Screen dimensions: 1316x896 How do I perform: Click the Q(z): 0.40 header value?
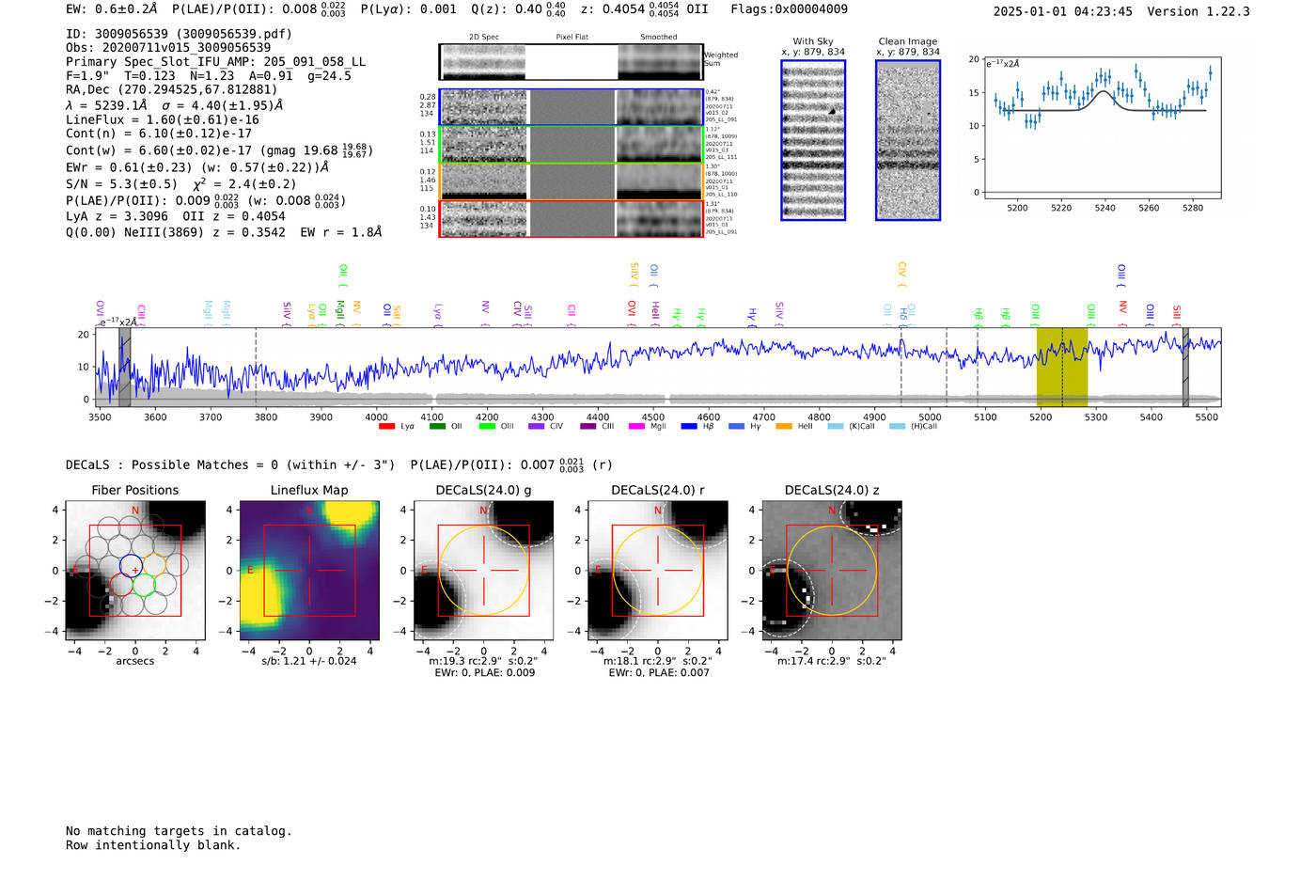point(519,9)
